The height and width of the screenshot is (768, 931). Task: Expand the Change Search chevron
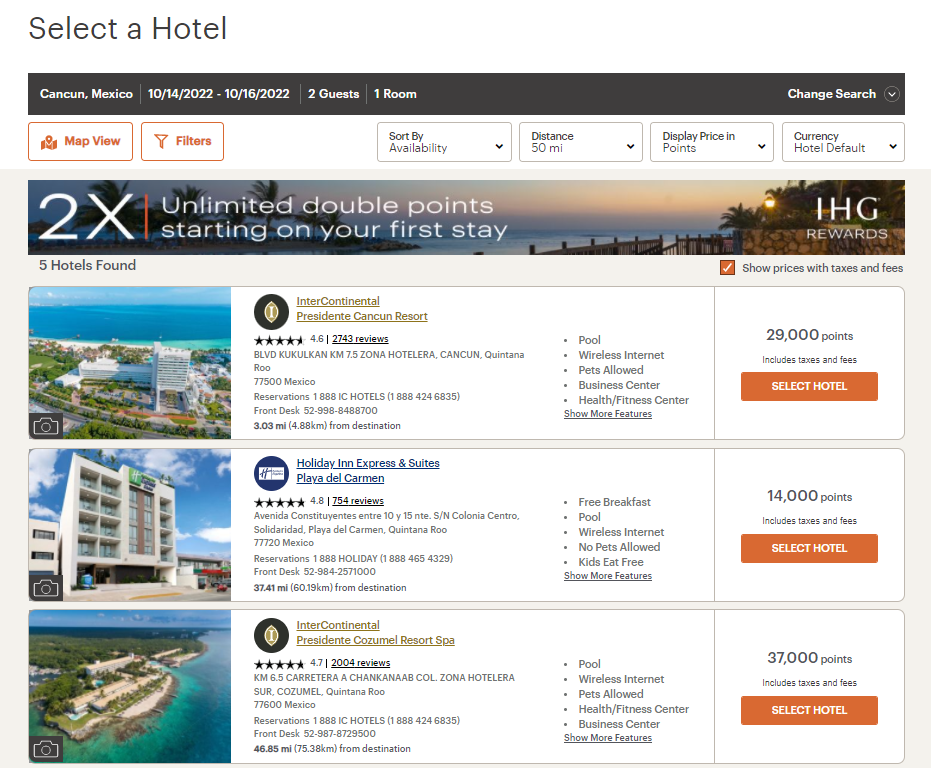coord(891,94)
